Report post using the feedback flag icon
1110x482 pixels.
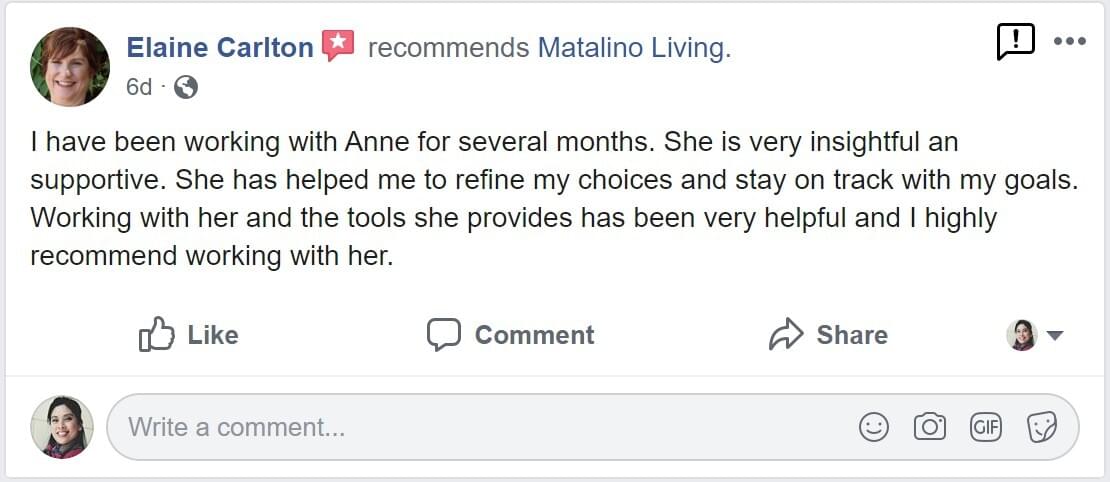[x=1015, y=41]
